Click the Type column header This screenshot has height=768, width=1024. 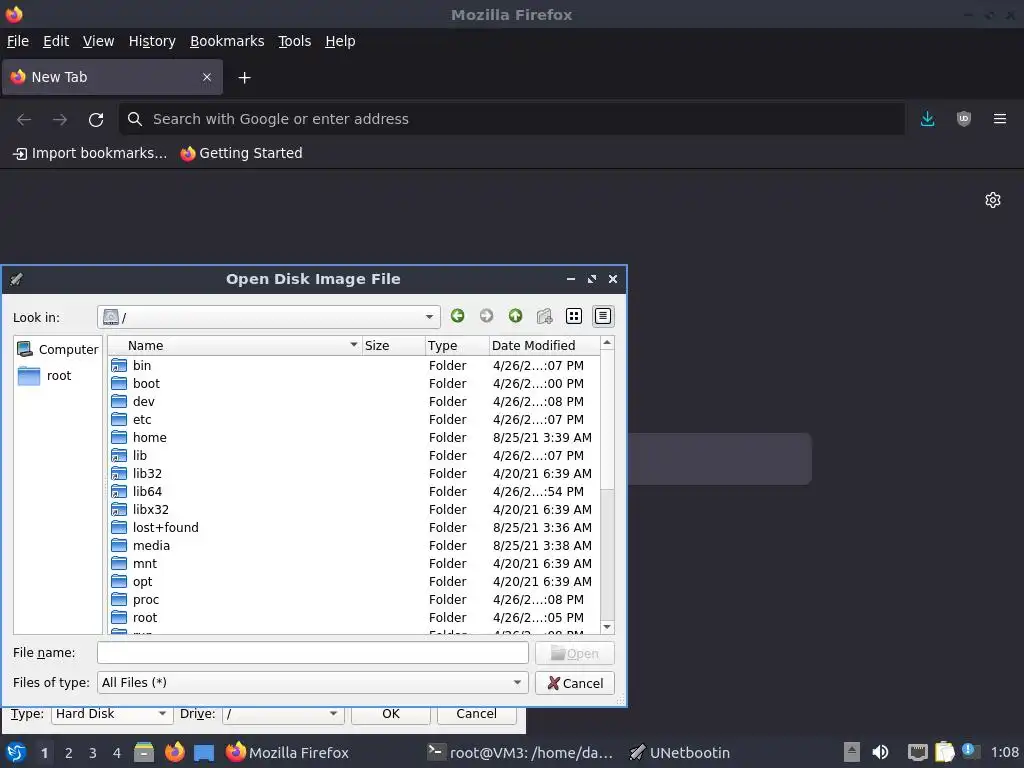click(x=457, y=345)
